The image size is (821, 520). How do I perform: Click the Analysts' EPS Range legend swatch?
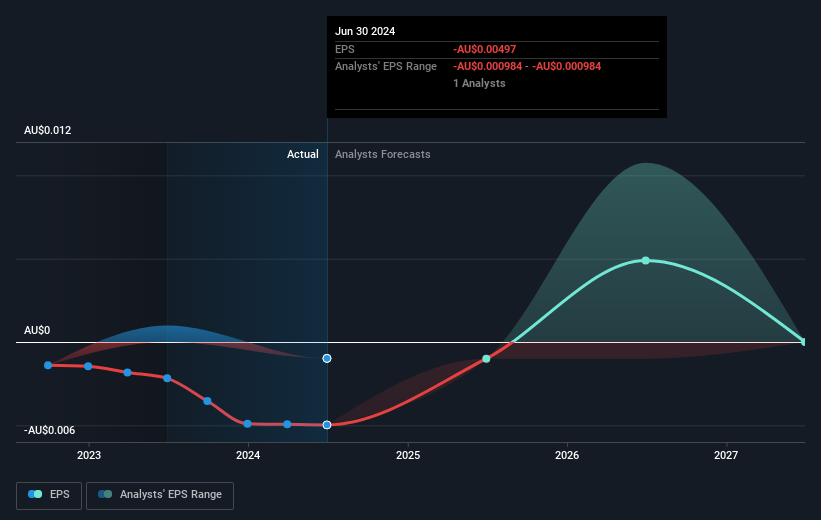click(x=105, y=494)
